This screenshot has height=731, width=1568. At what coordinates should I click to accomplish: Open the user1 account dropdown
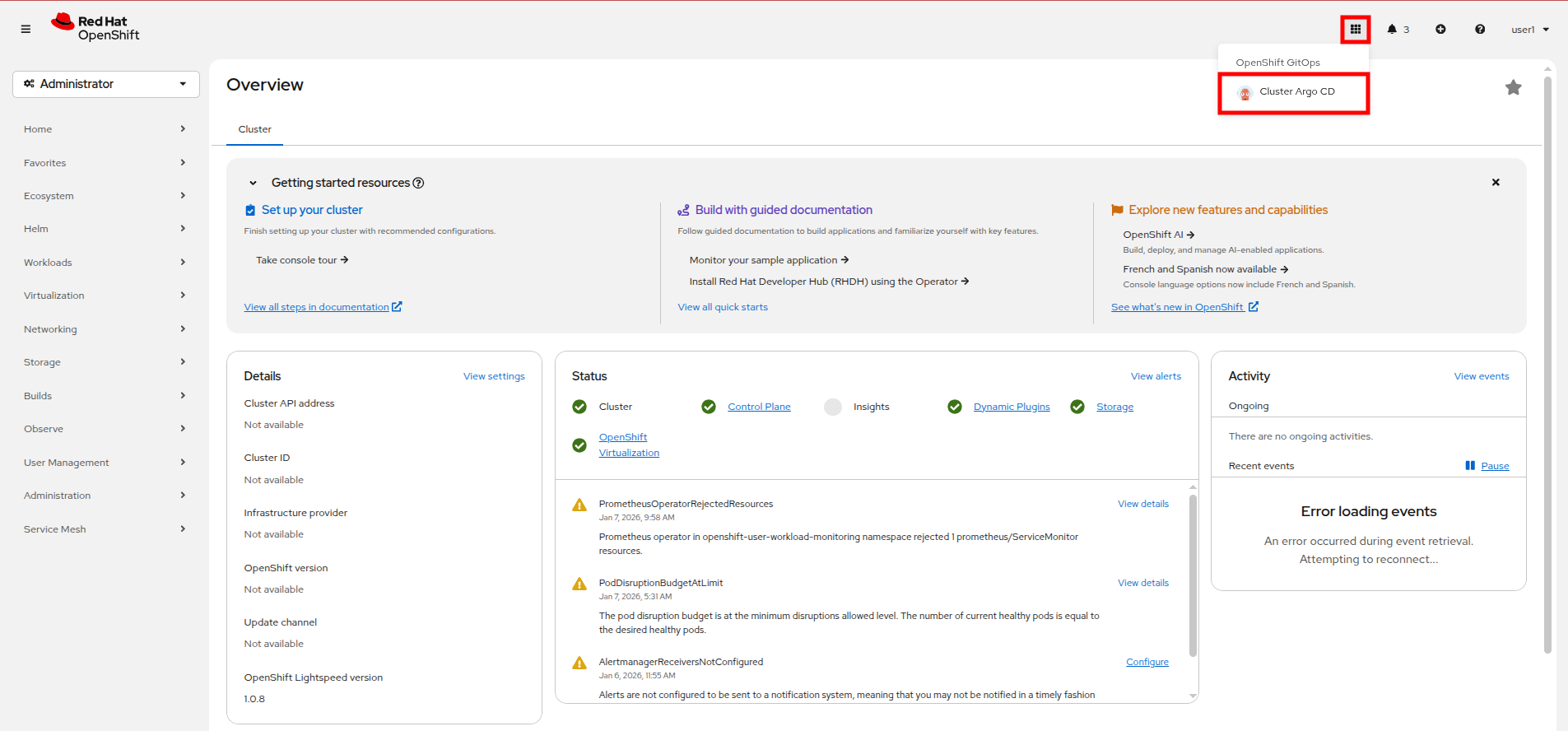click(1530, 30)
